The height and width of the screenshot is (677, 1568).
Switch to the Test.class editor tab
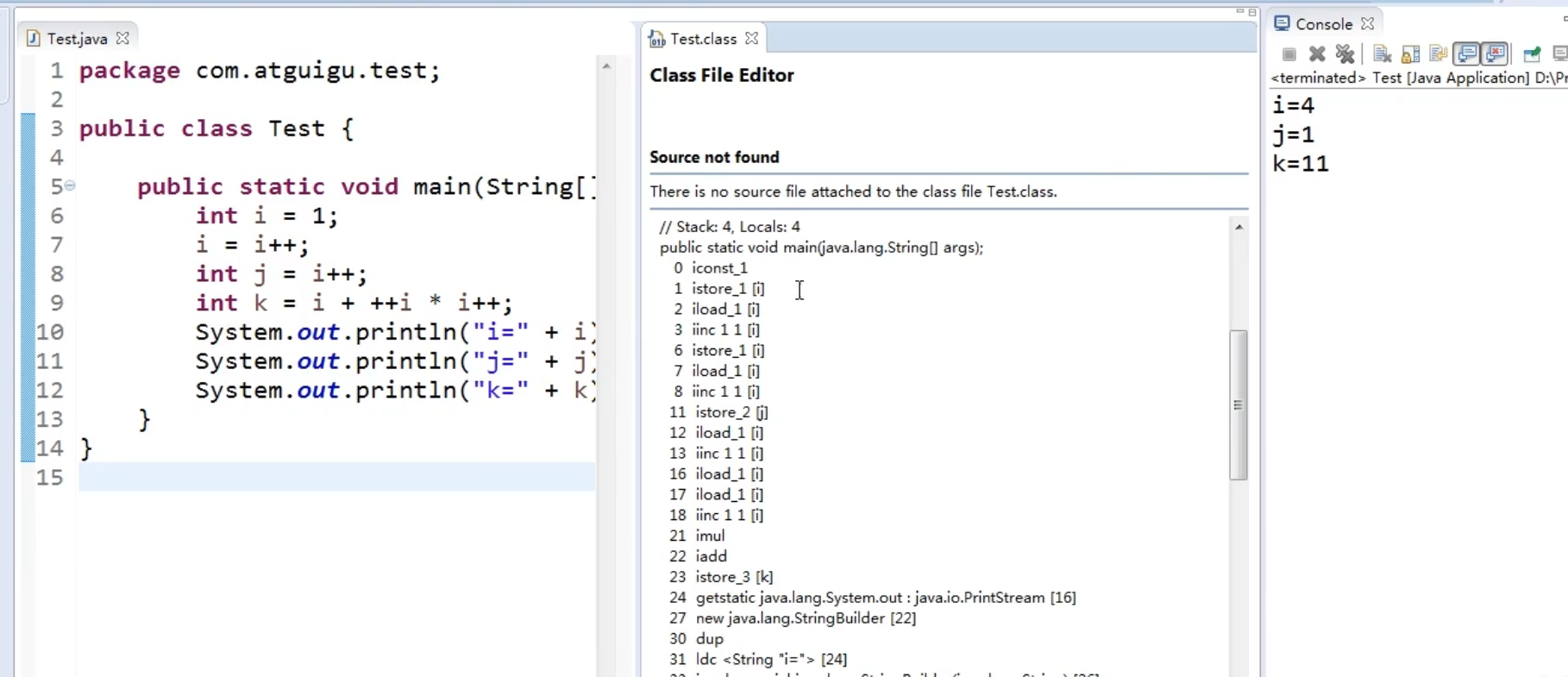click(703, 39)
